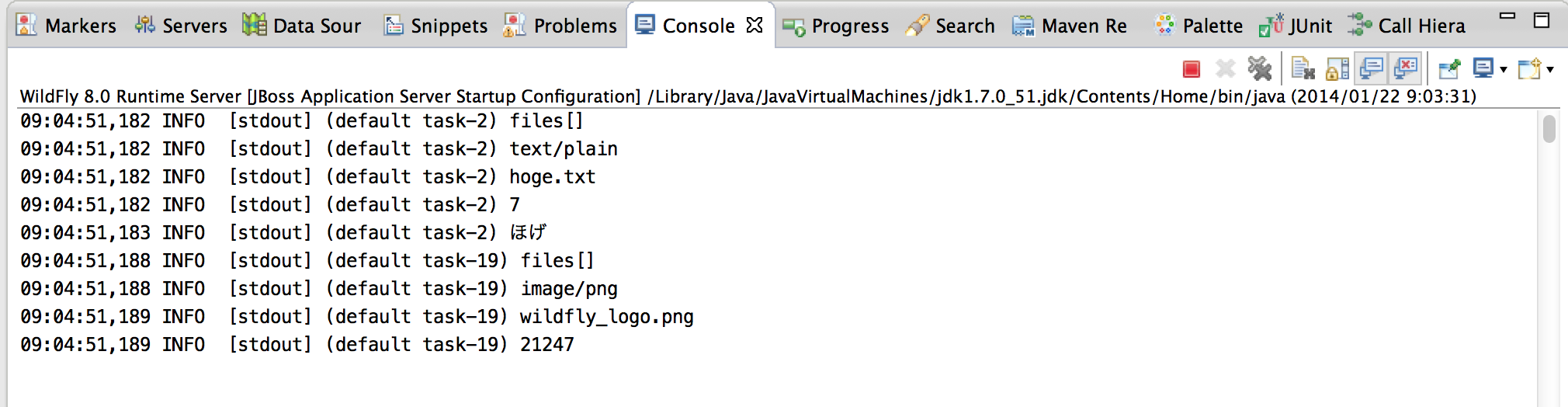Clear the console output
The height and width of the screenshot is (407, 1568).
[1303, 69]
